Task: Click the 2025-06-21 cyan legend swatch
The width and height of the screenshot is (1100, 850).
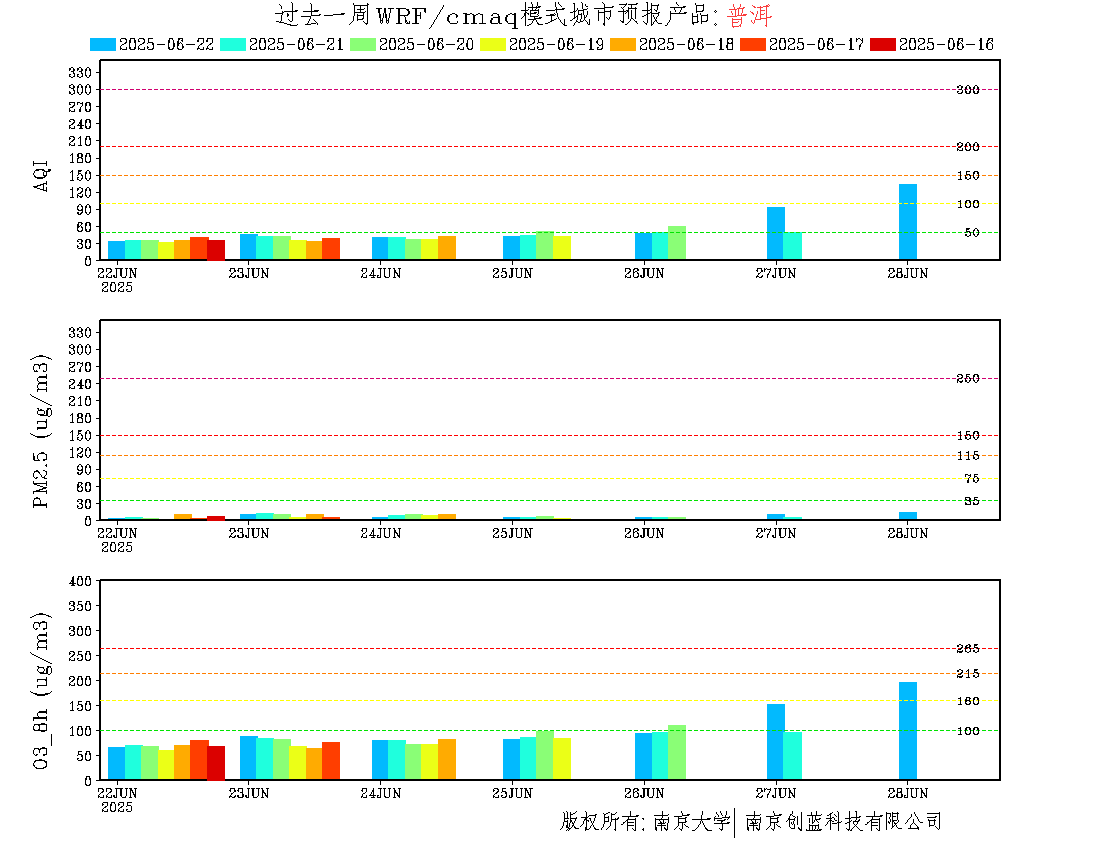Action: tap(233, 44)
